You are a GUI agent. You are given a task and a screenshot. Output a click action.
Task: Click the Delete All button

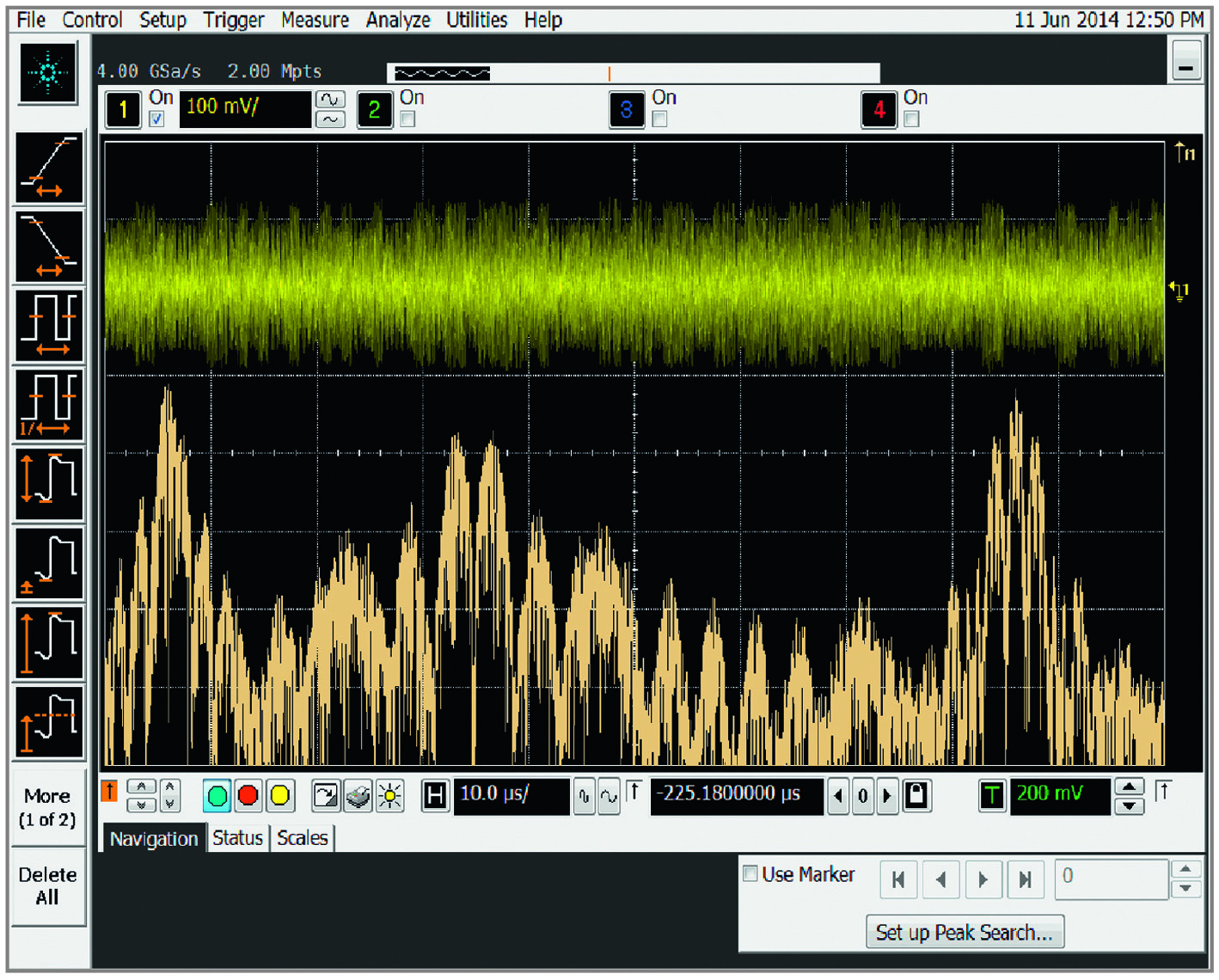[x=47, y=886]
